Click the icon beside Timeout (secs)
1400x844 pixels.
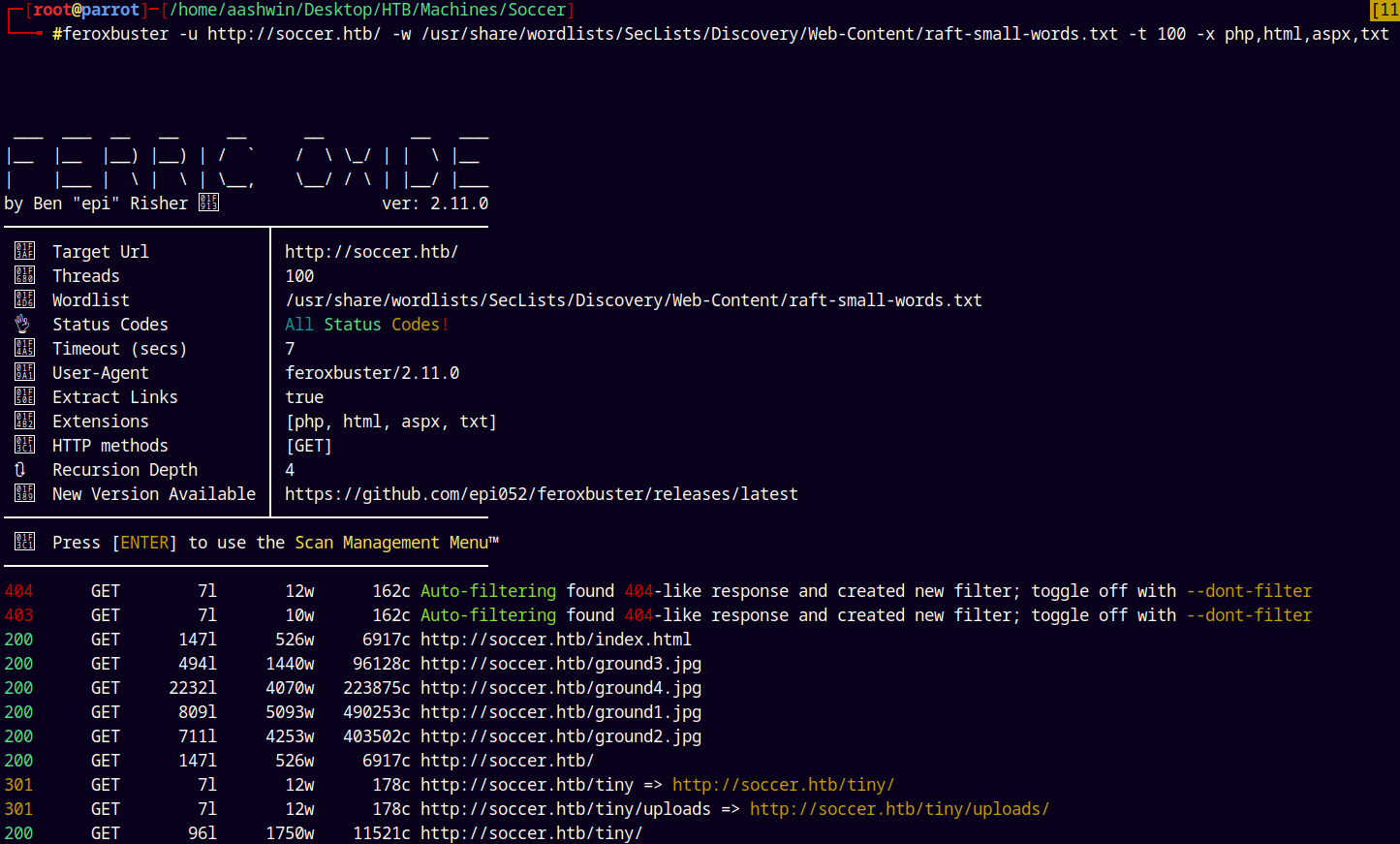tap(24, 348)
